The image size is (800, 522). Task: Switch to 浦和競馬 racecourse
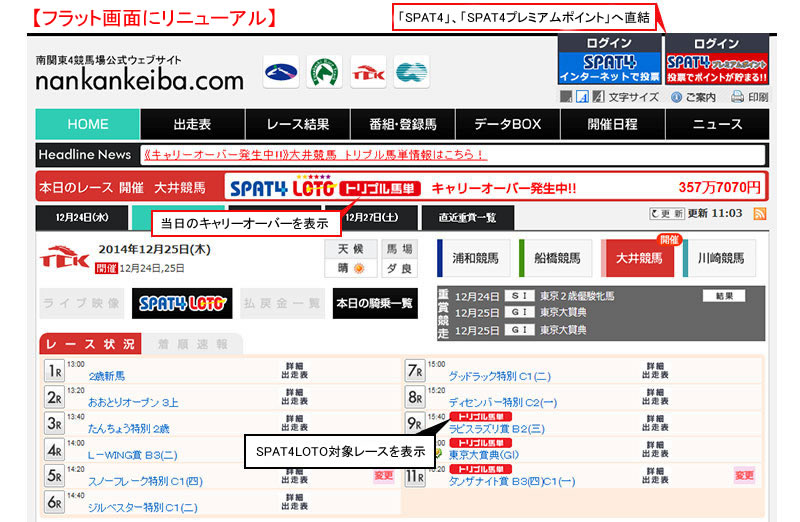tap(474, 258)
